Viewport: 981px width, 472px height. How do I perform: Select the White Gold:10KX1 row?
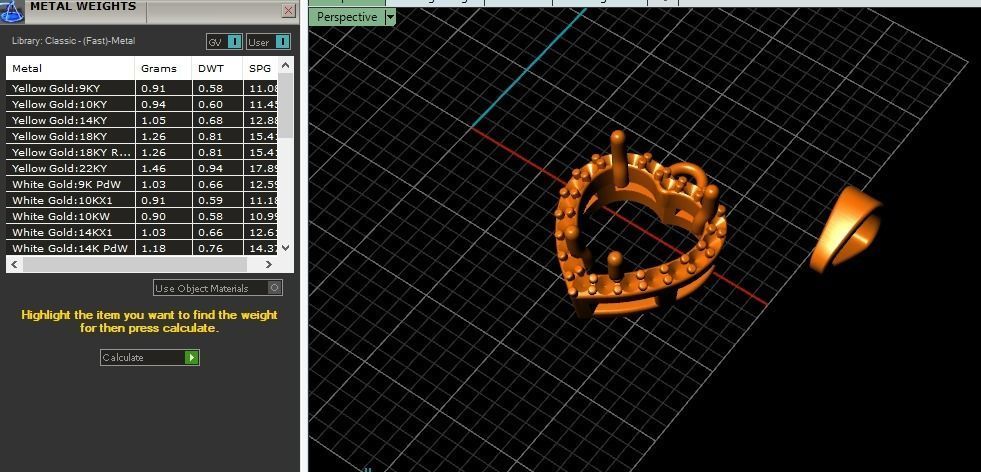141,200
